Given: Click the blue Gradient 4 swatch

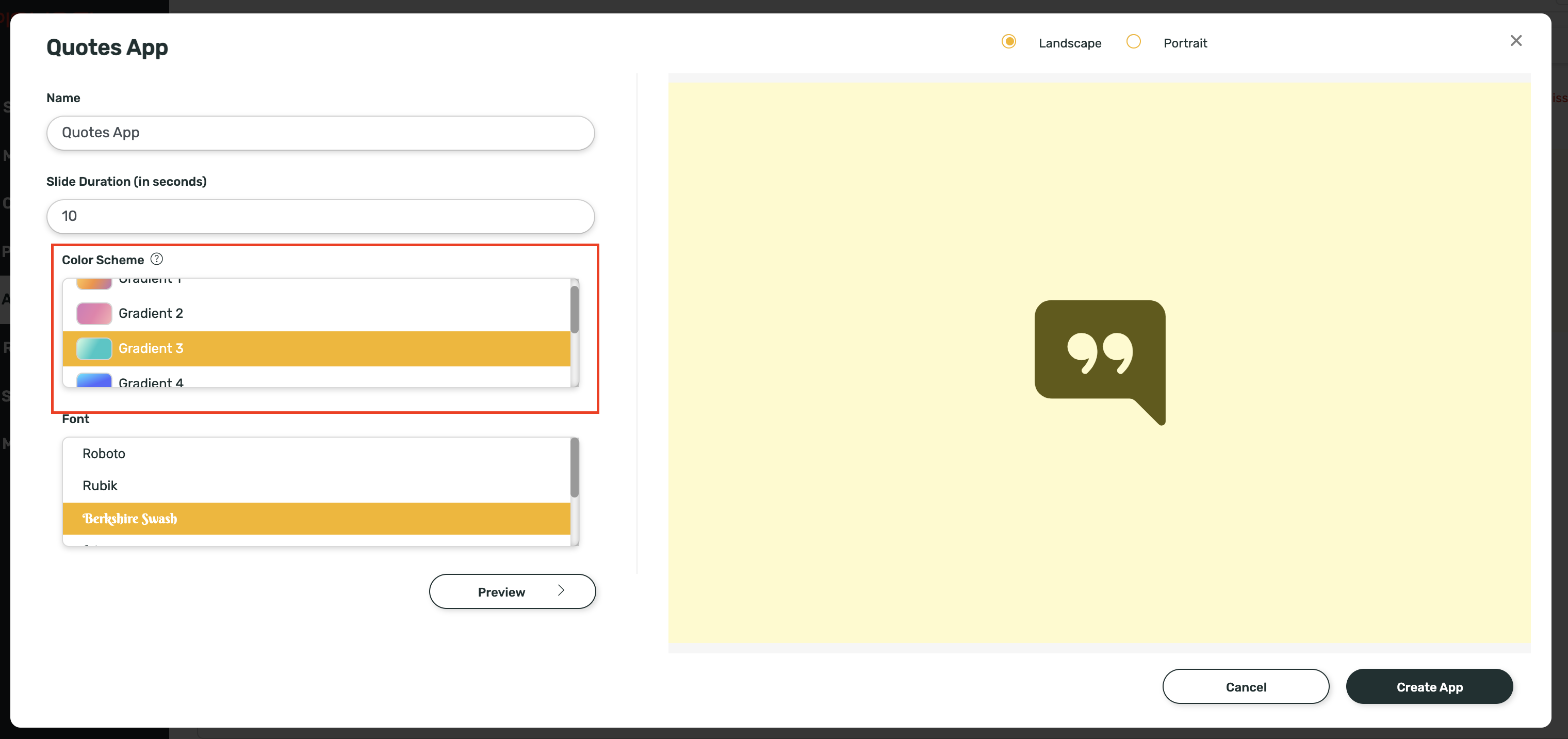Looking at the screenshot, I should coord(94,380).
